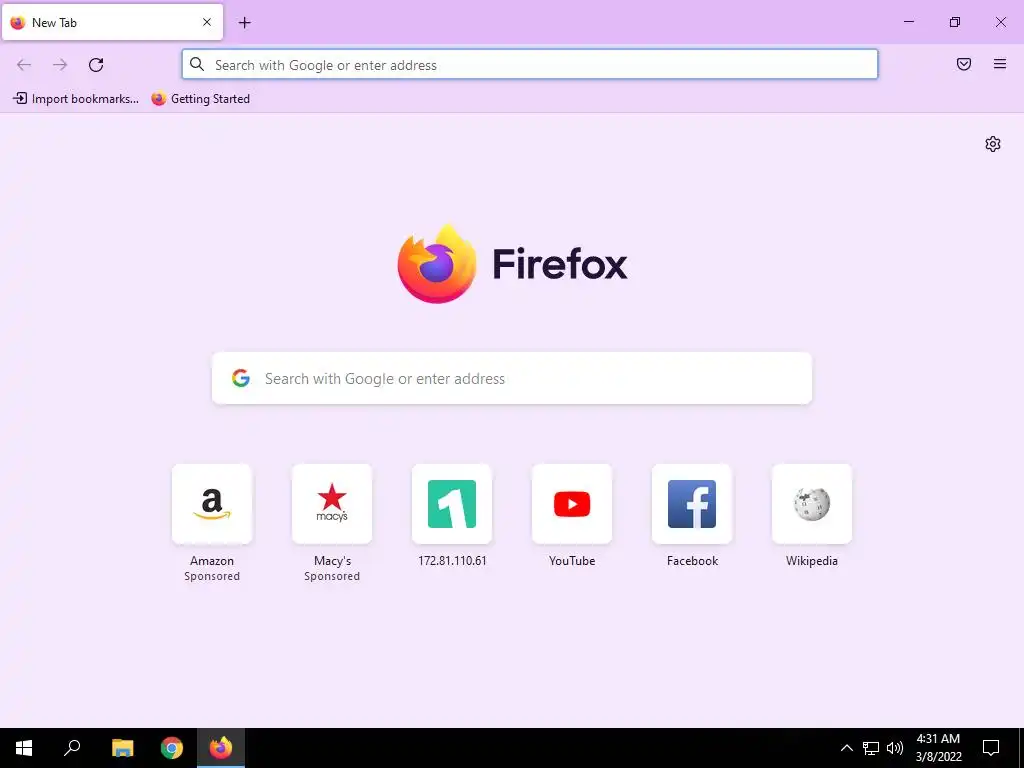Open the notification center icon
This screenshot has width=1024, height=768.
[x=991, y=748]
